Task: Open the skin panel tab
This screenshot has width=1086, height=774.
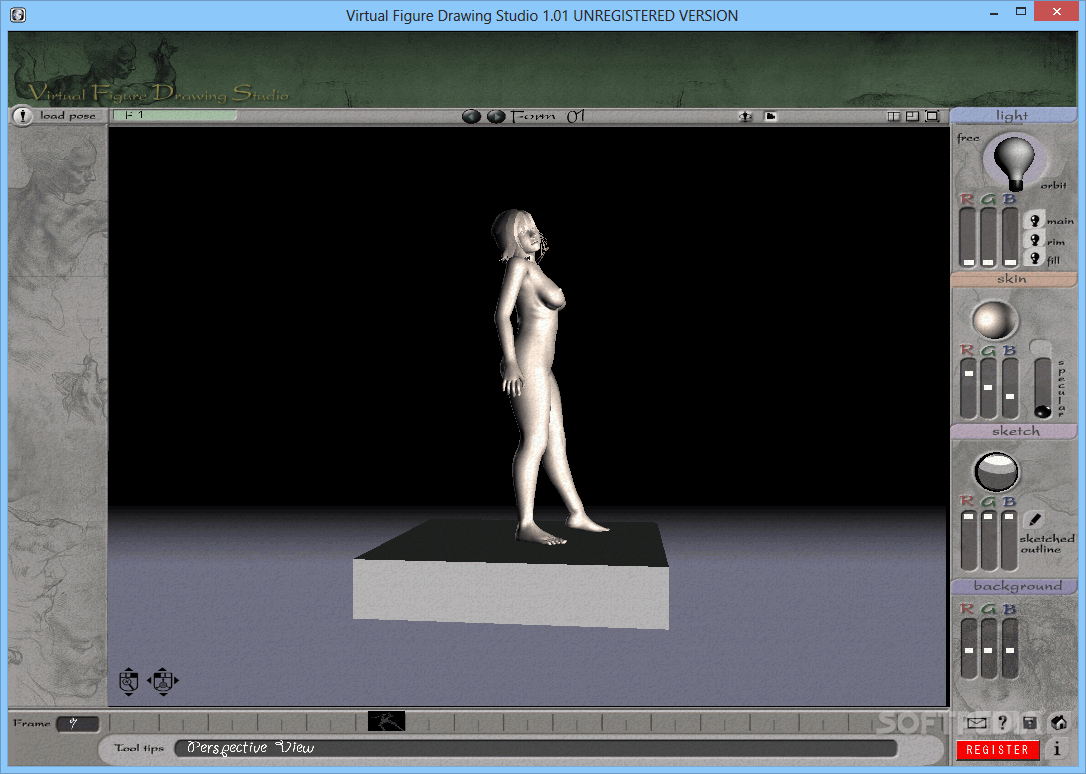Action: coord(1013,279)
